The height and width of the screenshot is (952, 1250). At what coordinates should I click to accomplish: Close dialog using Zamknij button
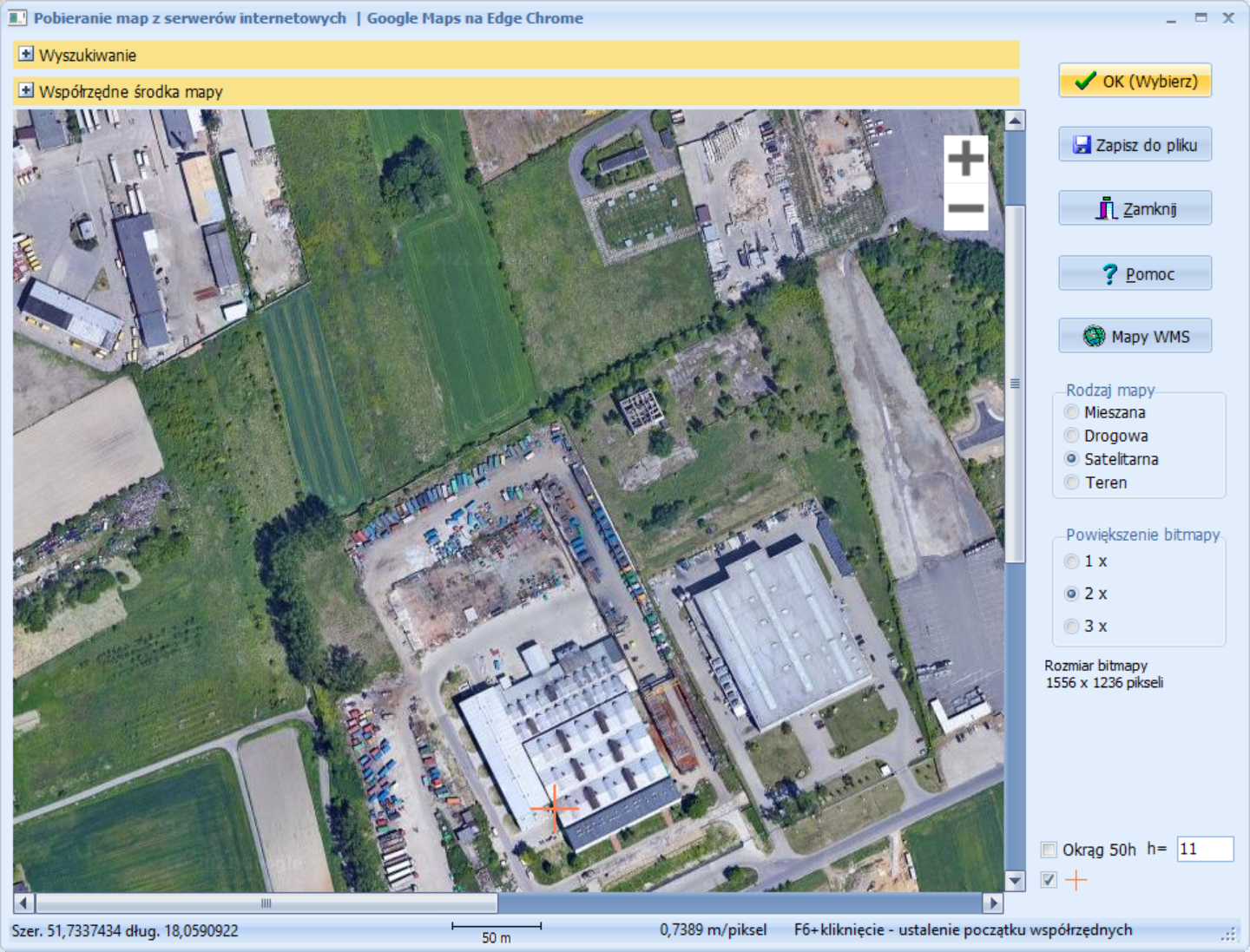tap(1135, 208)
